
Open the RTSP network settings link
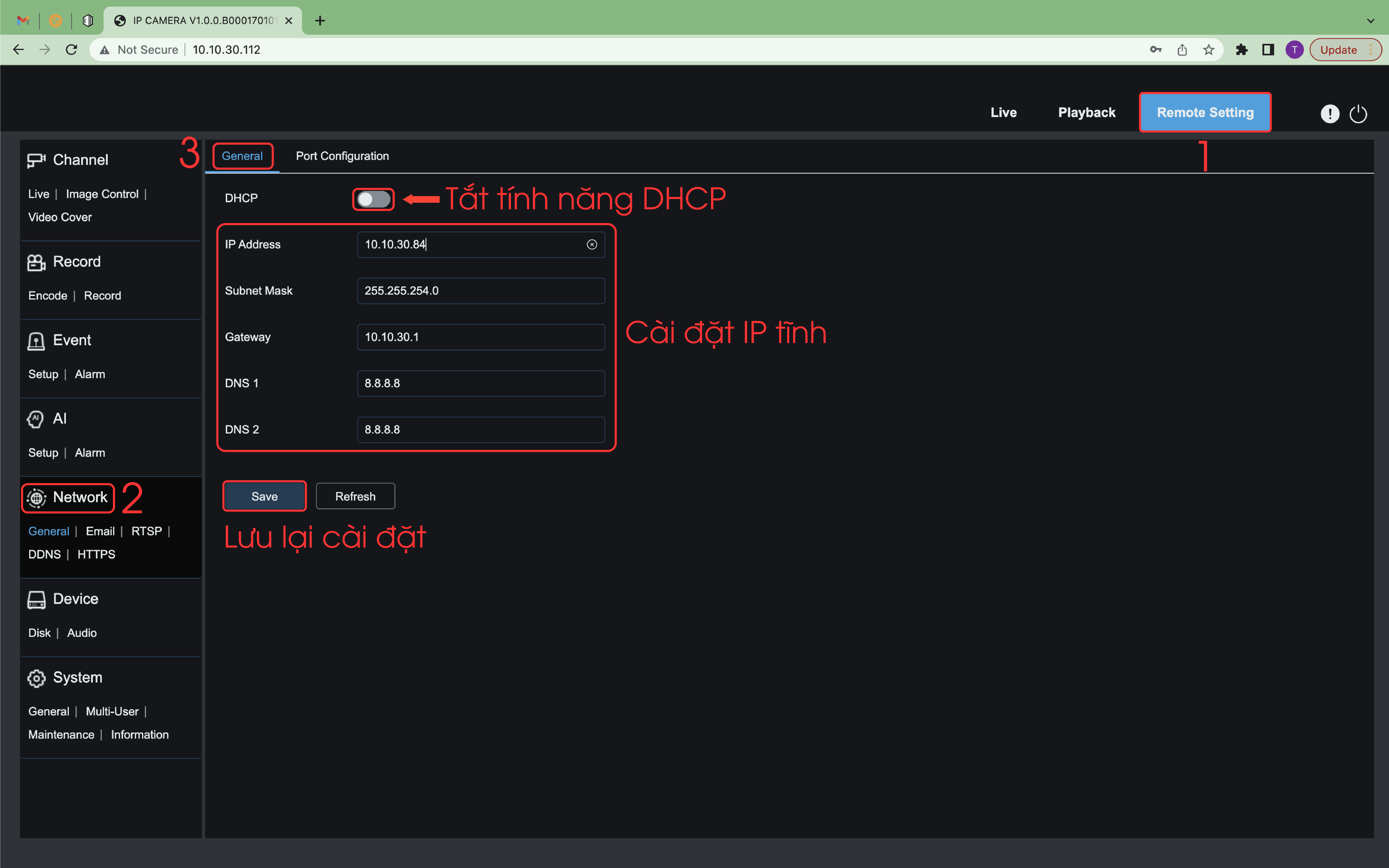[x=146, y=531]
